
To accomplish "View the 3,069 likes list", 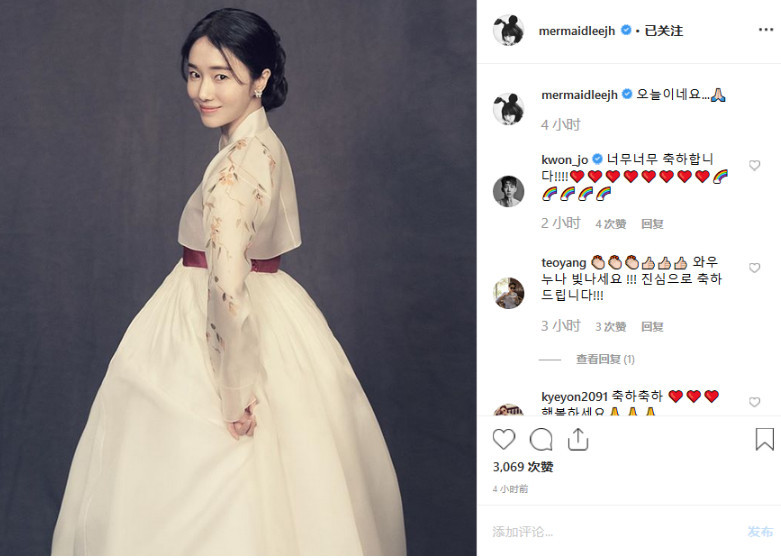I will [522, 467].
